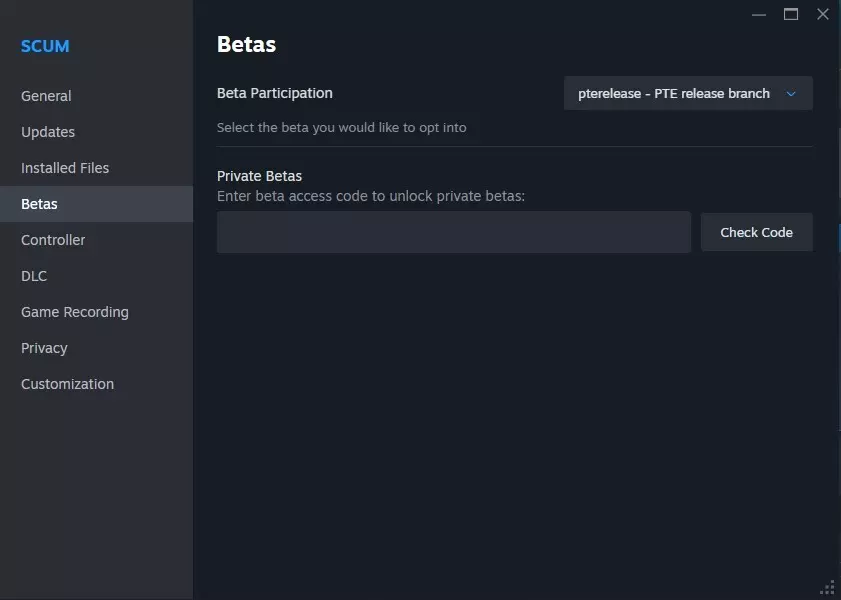This screenshot has height=600, width=841.
Task: Maximize the properties window
Action: [x=791, y=14]
